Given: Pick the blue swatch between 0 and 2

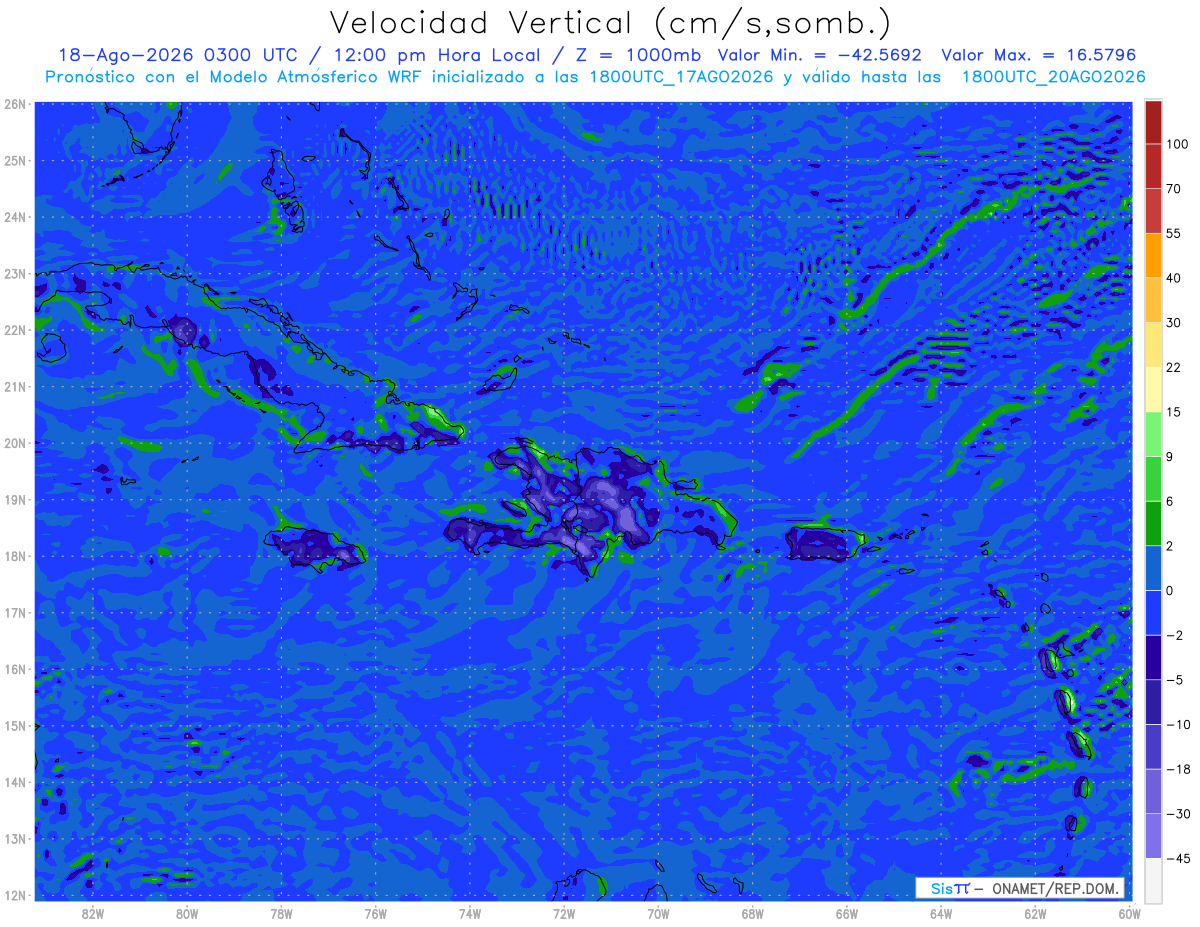Looking at the screenshot, I should coord(1153,567).
